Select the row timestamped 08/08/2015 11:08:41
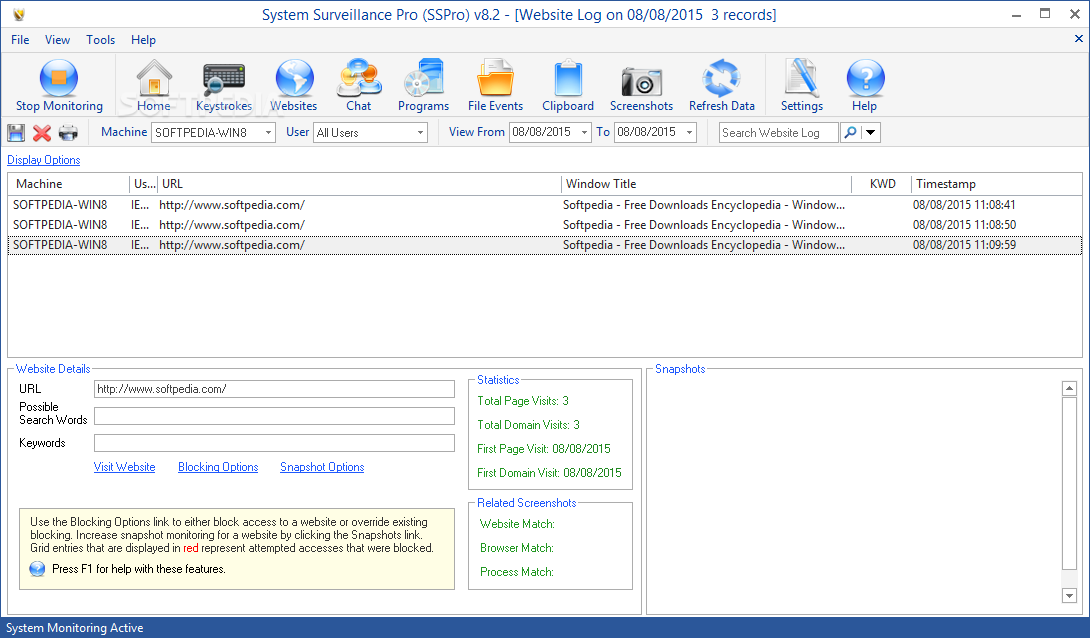 pyautogui.click(x=545, y=205)
